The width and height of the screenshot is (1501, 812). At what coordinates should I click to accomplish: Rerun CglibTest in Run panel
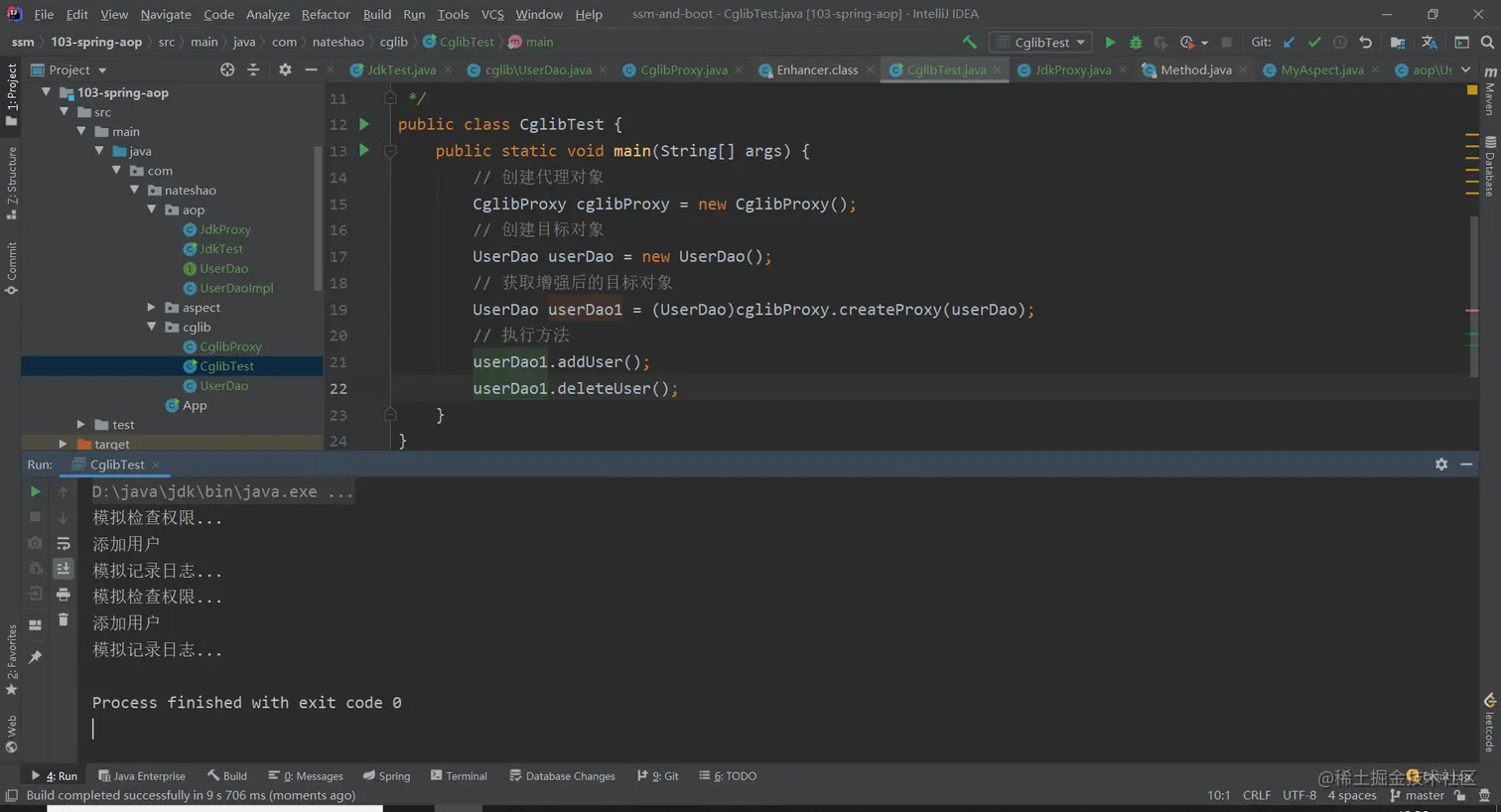coord(36,491)
